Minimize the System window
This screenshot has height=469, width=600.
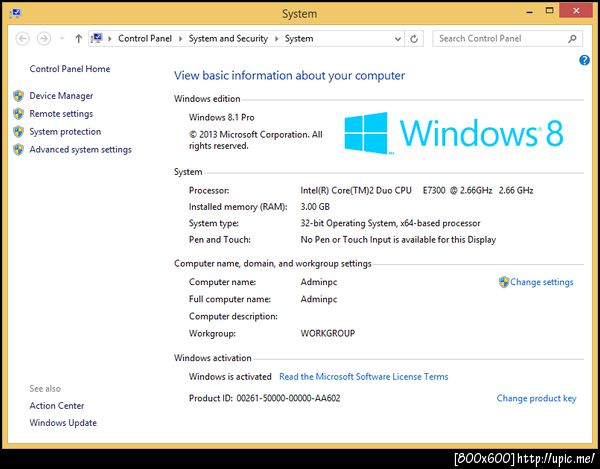(x=530, y=11)
